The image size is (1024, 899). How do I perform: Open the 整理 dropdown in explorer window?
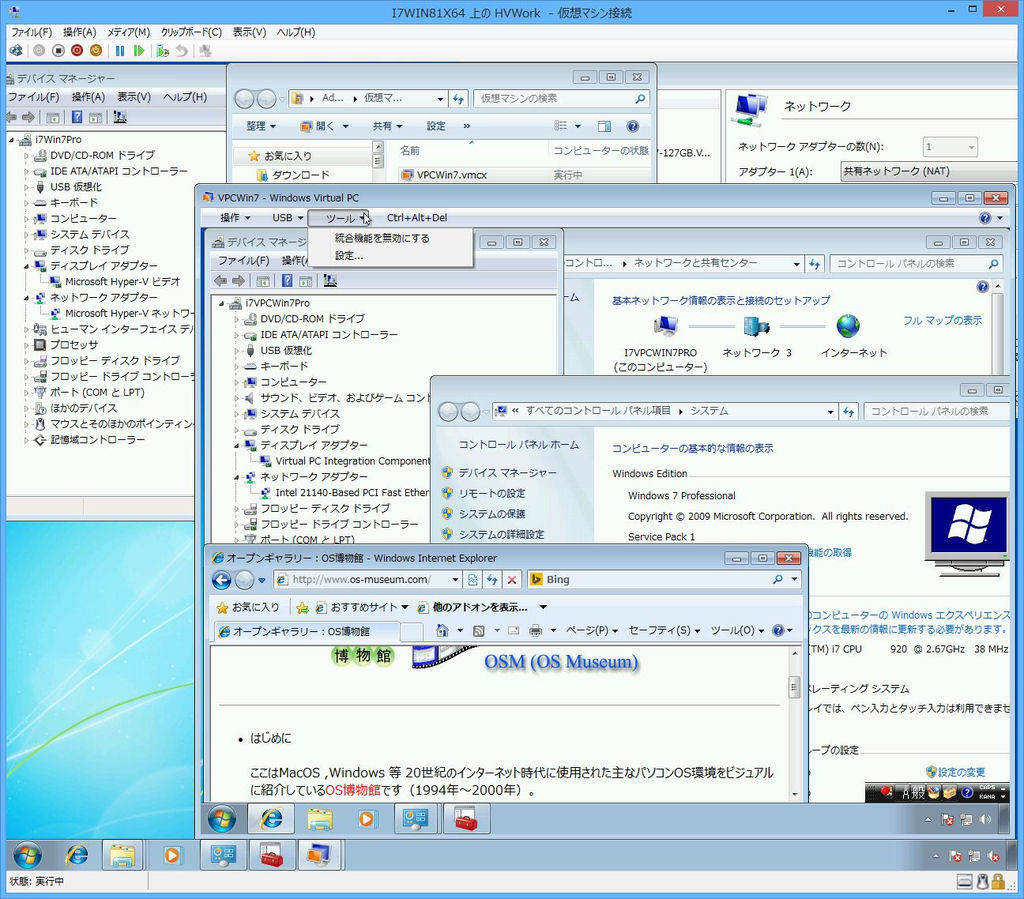[261, 126]
